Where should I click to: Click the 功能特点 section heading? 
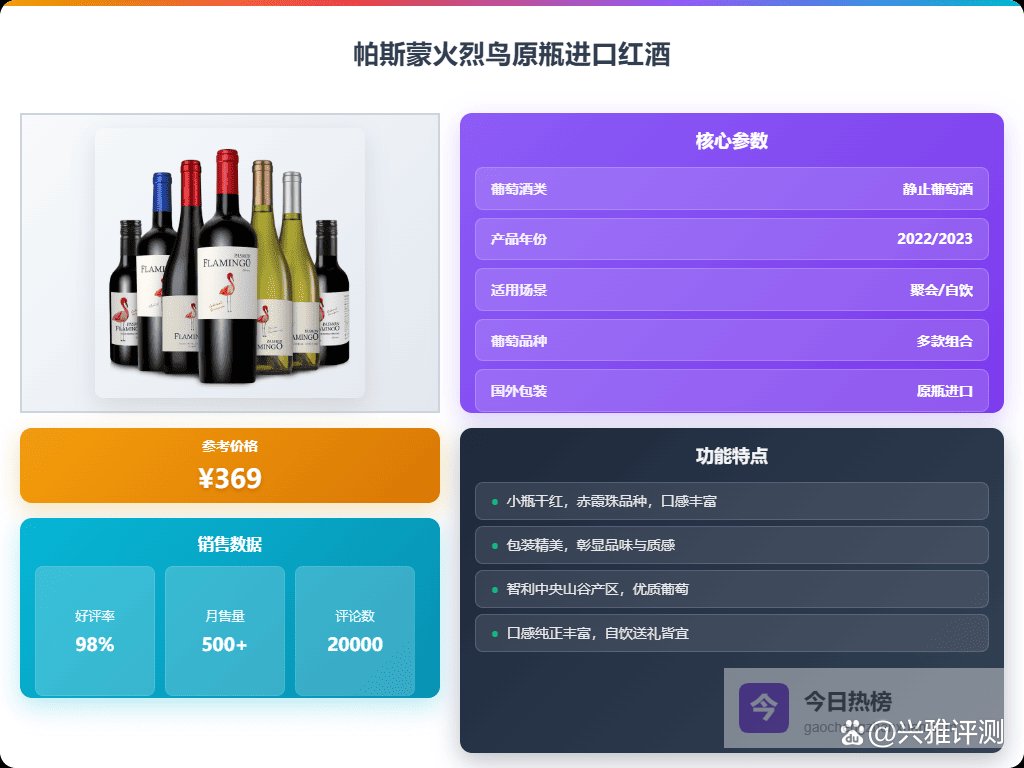731,456
